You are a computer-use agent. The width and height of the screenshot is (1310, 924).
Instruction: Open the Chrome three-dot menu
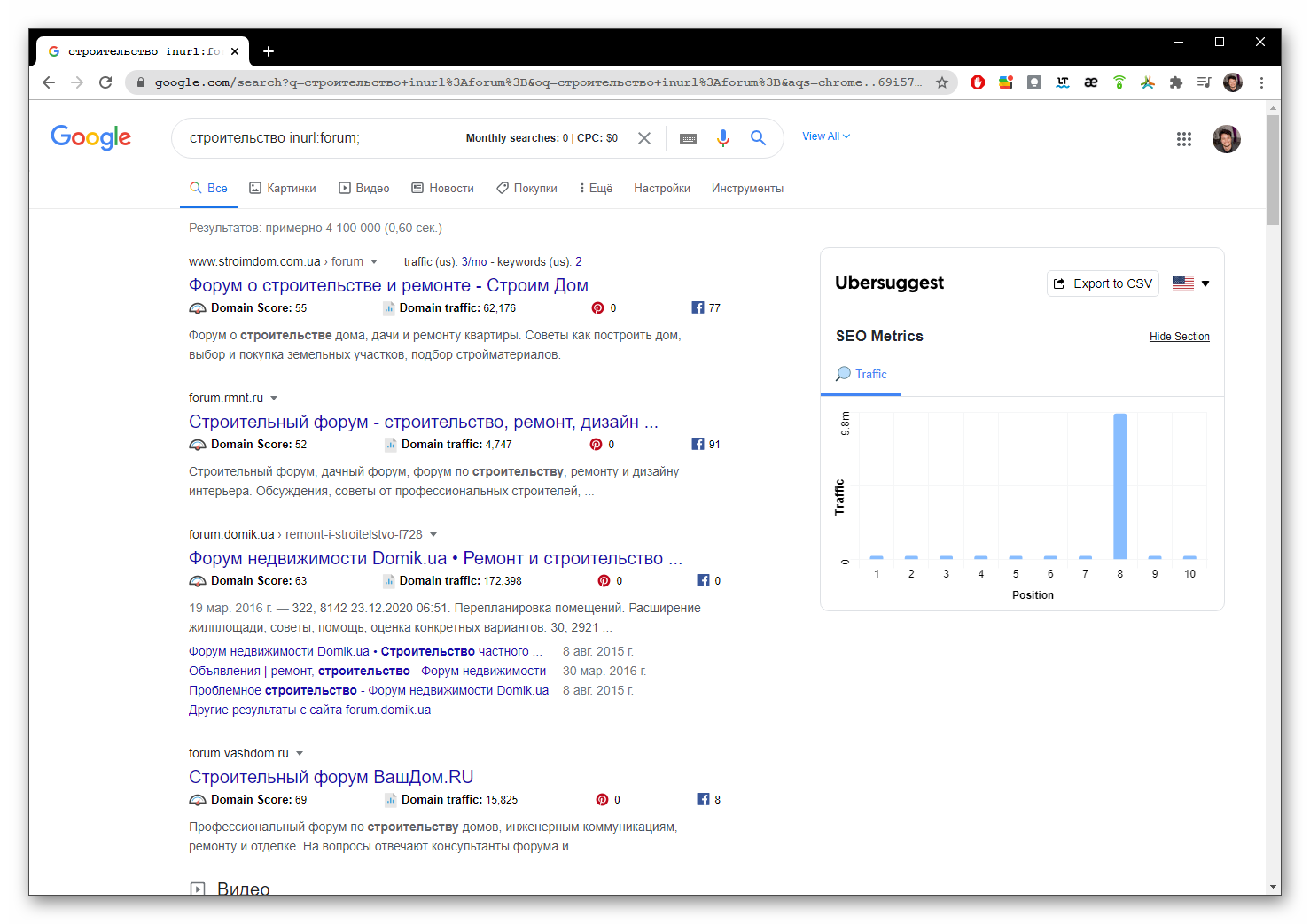1261,82
